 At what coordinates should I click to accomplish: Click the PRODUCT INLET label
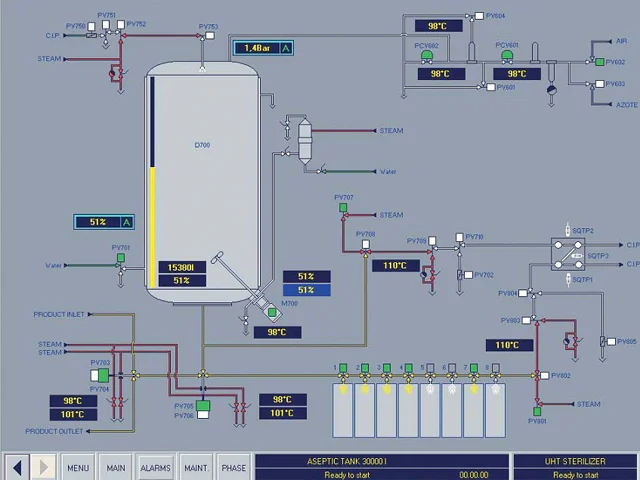click(59, 314)
